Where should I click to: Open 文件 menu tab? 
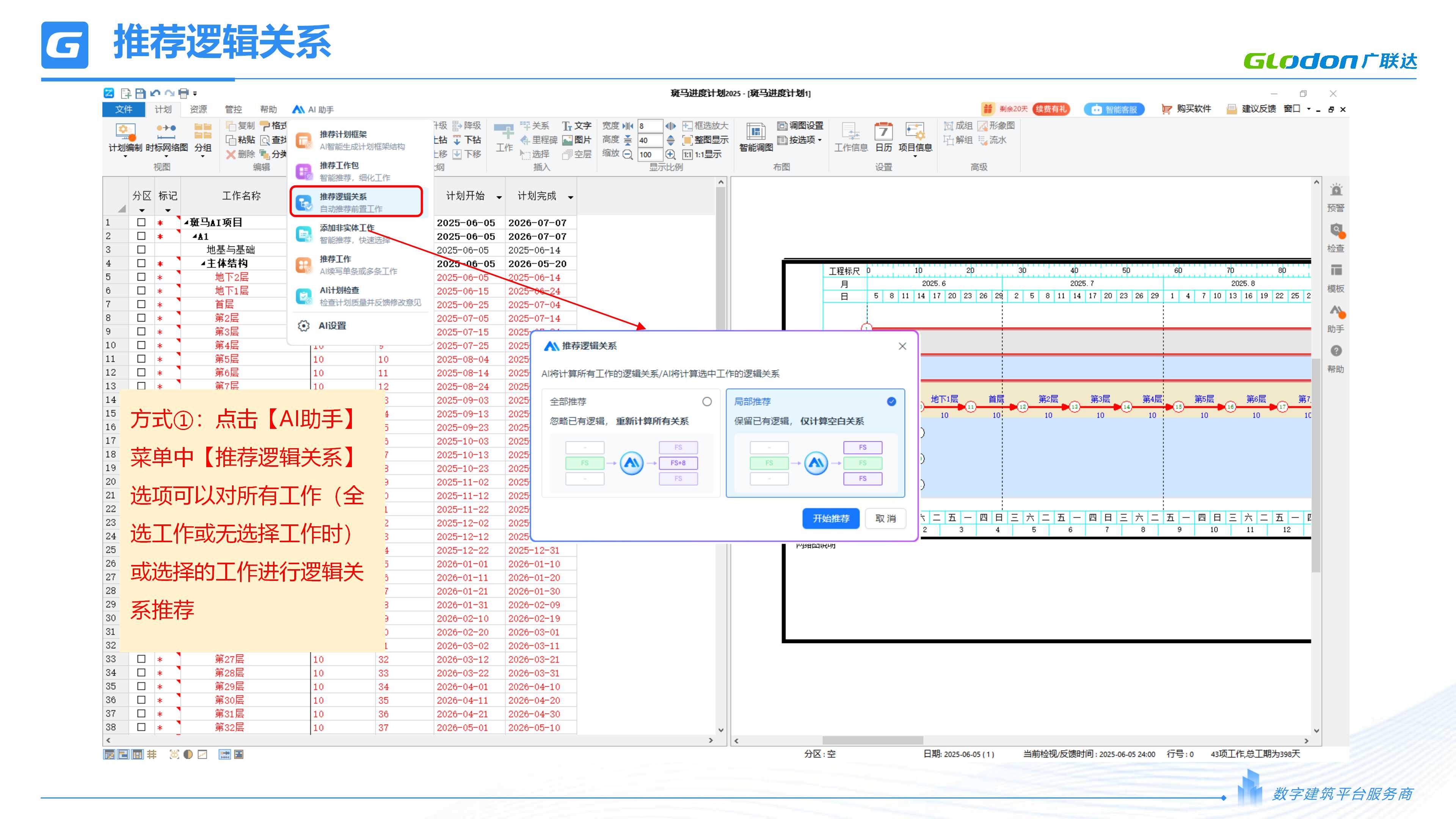tap(124, 109)
